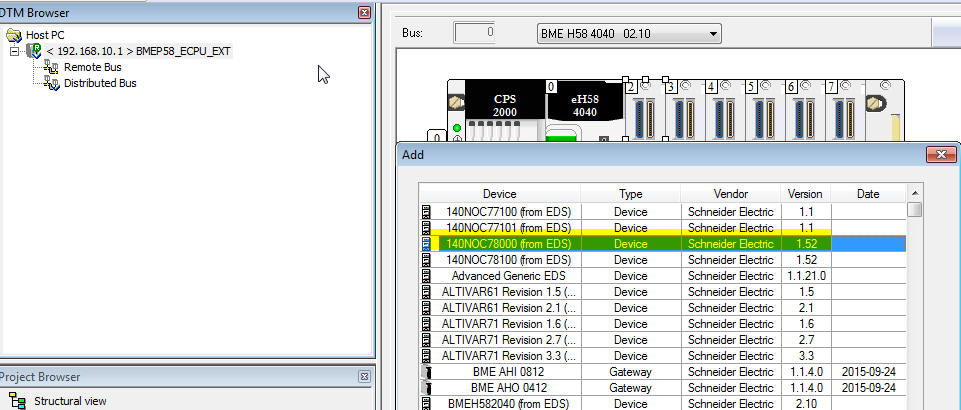961x410 pixels.
Task: Select the 192.168.10.1 BMEP58_ECPU_EXT node
Action: (x=139, y=51)
